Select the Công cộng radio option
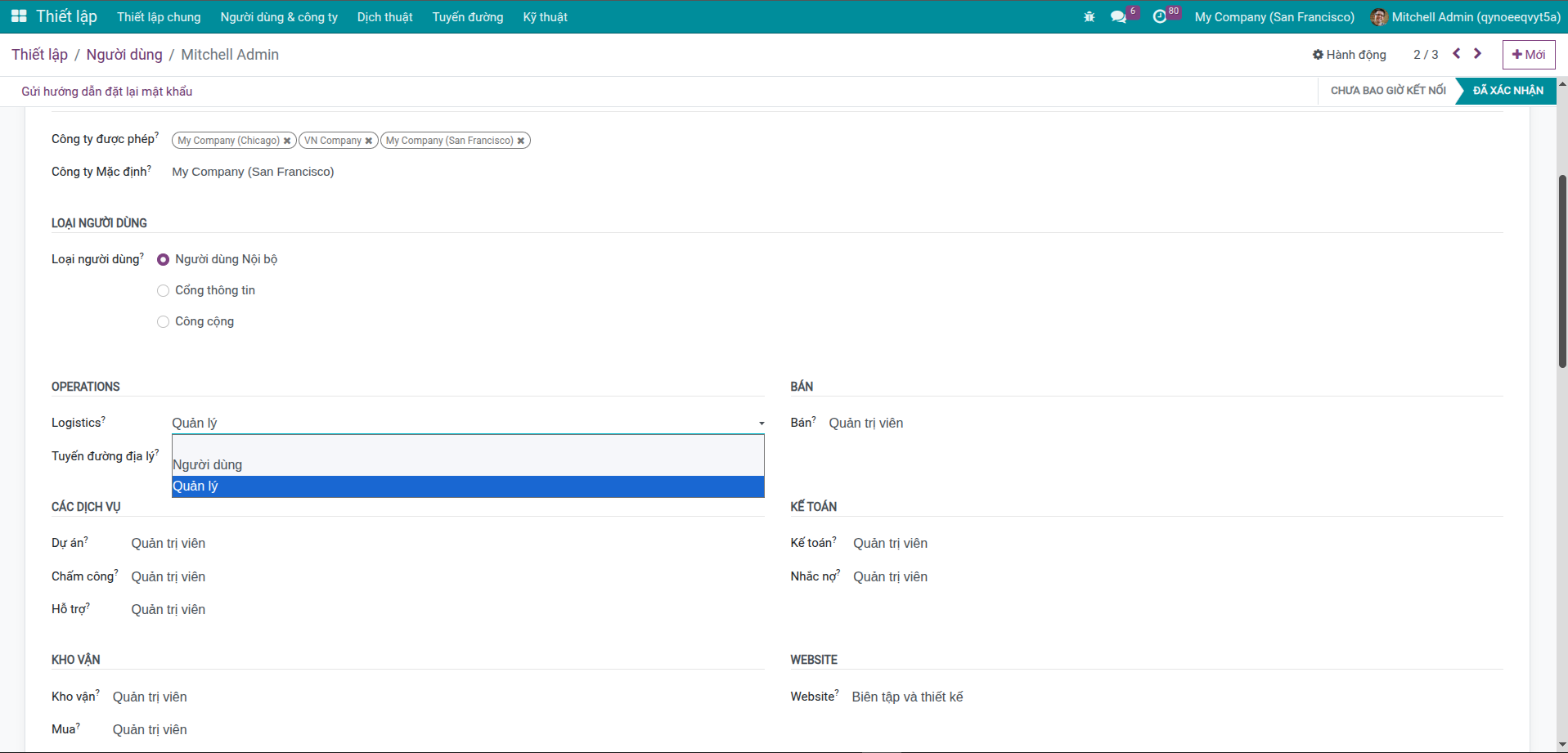1568x753 pixels. tap(164, 321)
